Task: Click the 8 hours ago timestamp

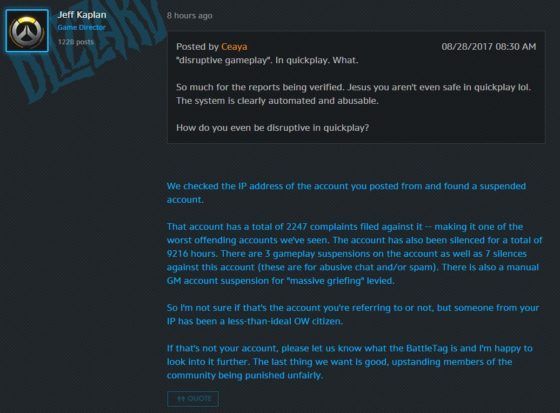Action: pyautogui.click(x=190, y=16)
